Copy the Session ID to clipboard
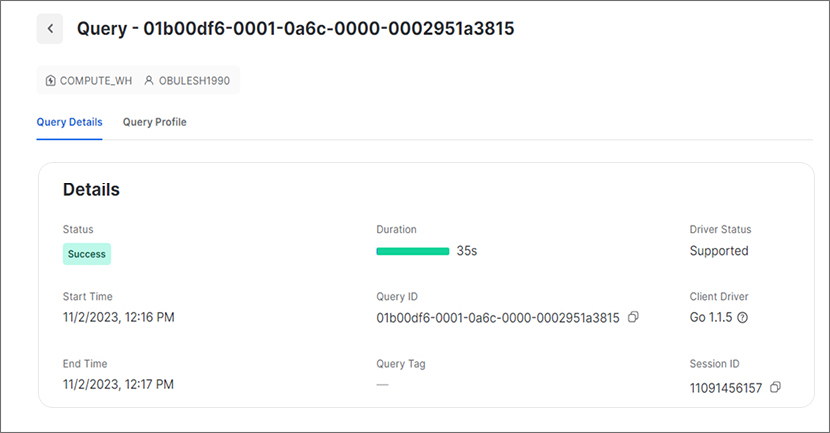The width and height of the screenshot is (830, 433). (775, 387)
